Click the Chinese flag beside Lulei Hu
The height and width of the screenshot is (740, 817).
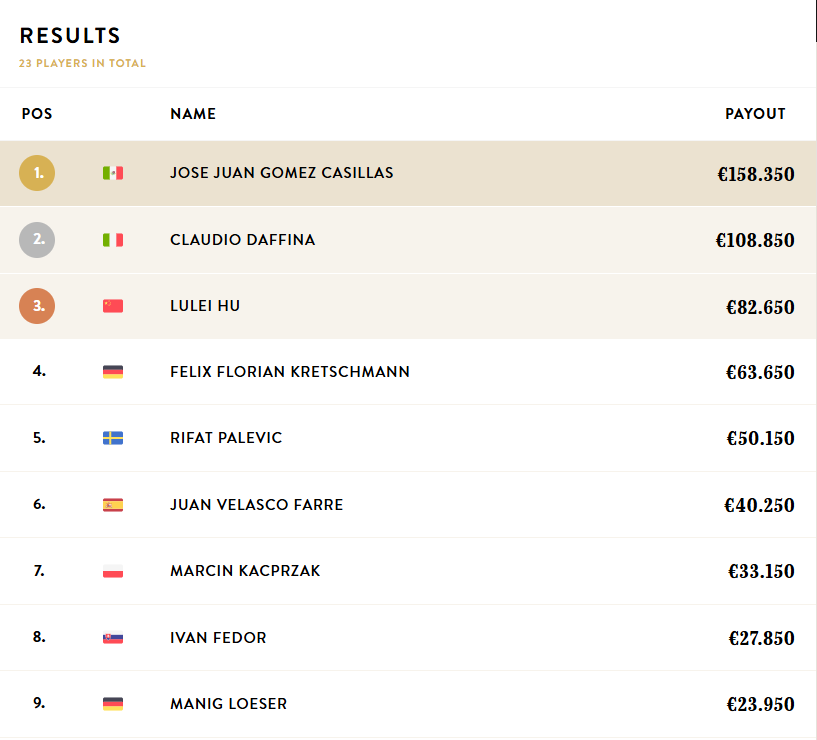tap(113, 306)
